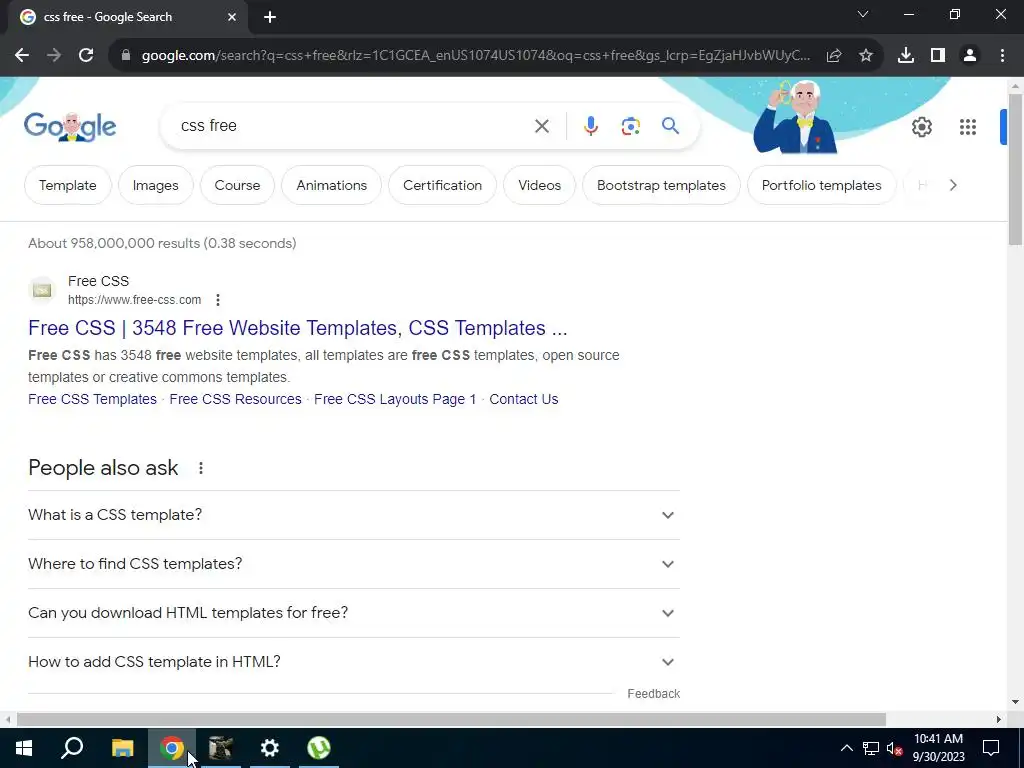The width and height of the screenshot is (1024, 768).
Task: Open the Chrome side panel icon
Action: click(x=938, y=56)
